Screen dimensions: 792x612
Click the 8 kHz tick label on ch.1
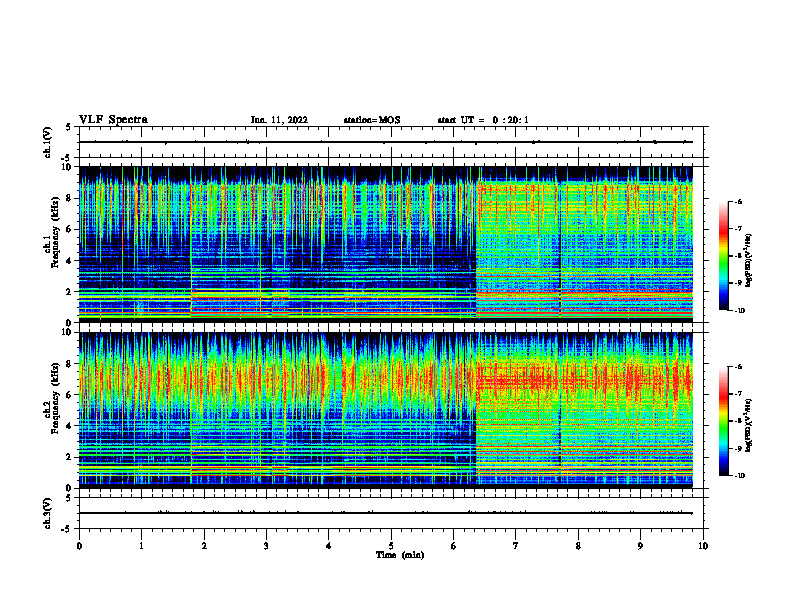69,198
